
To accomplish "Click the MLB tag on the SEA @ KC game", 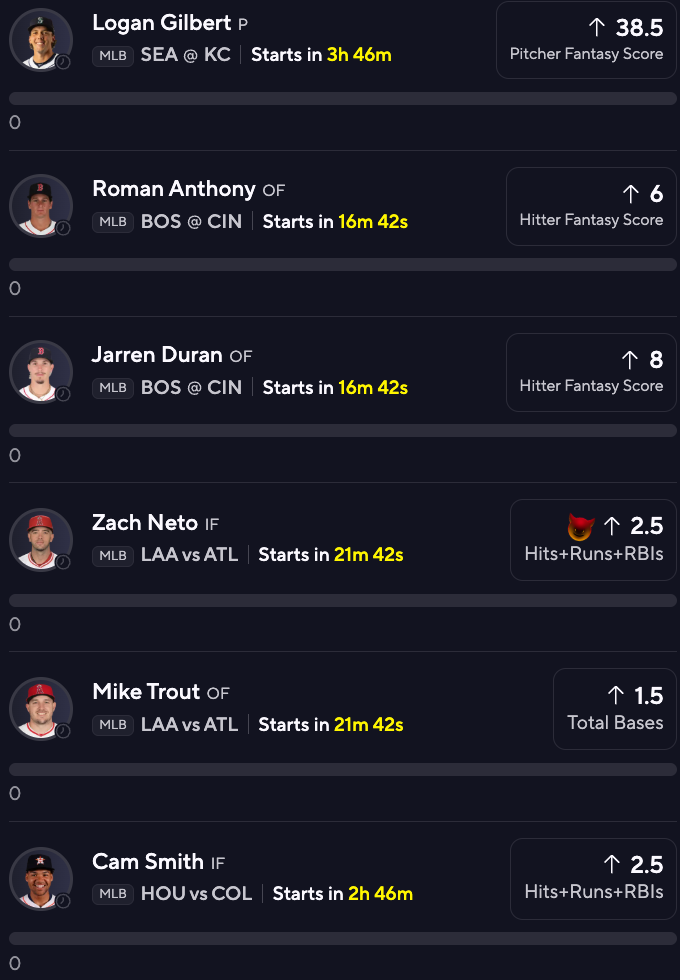I will coord(113,56).
